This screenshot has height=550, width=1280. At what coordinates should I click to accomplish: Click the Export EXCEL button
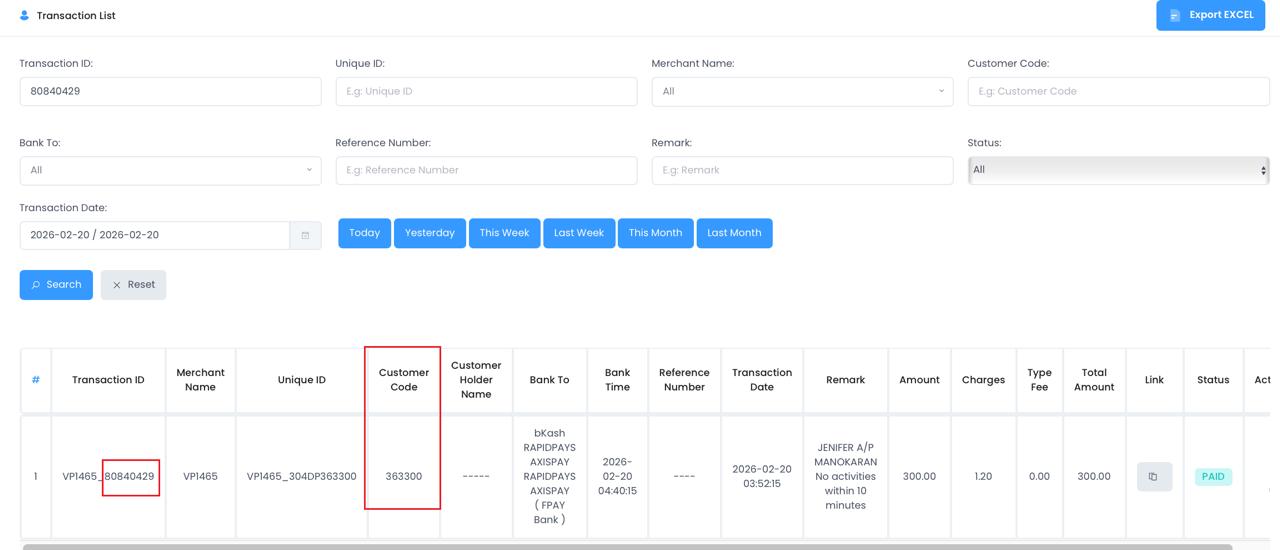pyautogui.click(x=1210, y=15)
